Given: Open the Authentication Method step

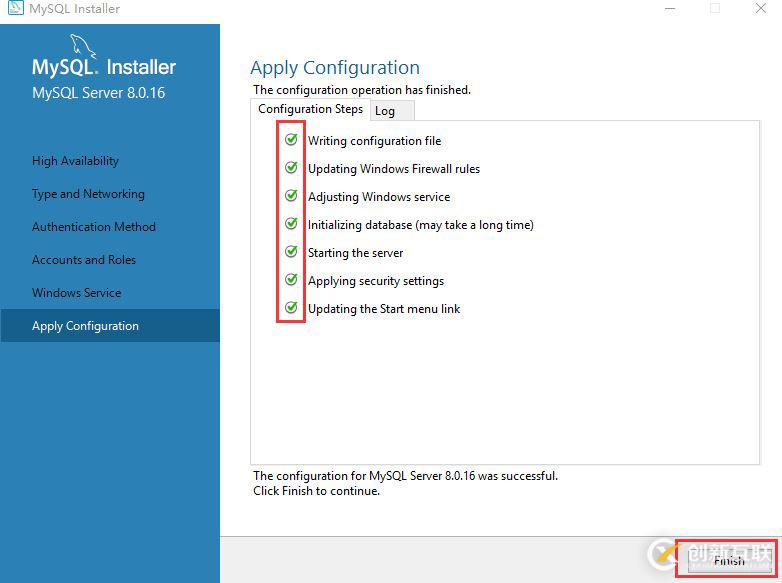Looking at the screenshot, I should [94, 226].
